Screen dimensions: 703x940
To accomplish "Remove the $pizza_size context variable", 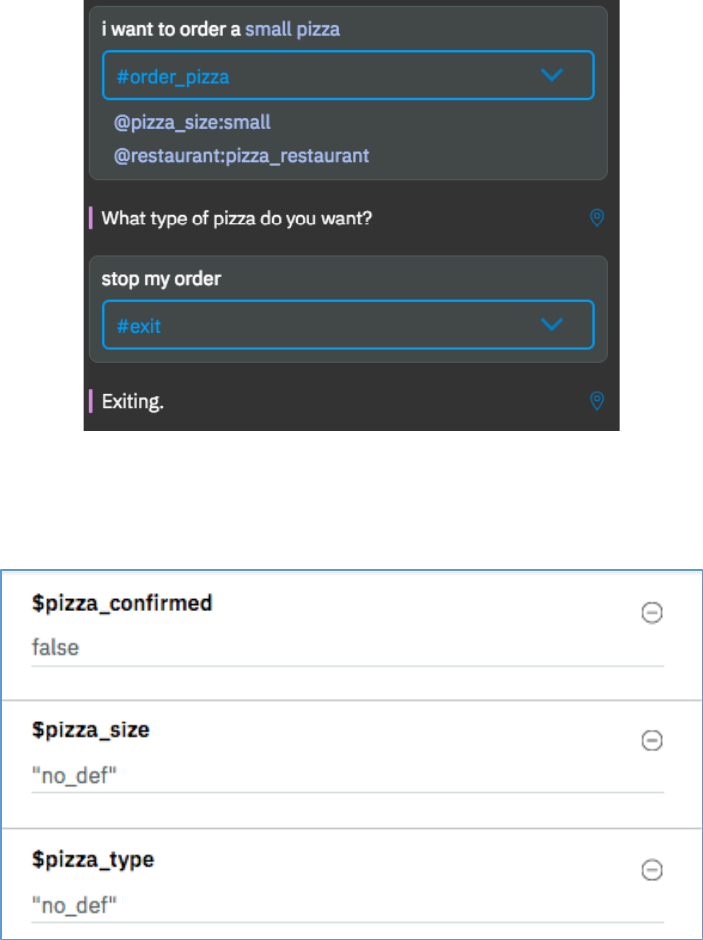I will tap(651, 741).
